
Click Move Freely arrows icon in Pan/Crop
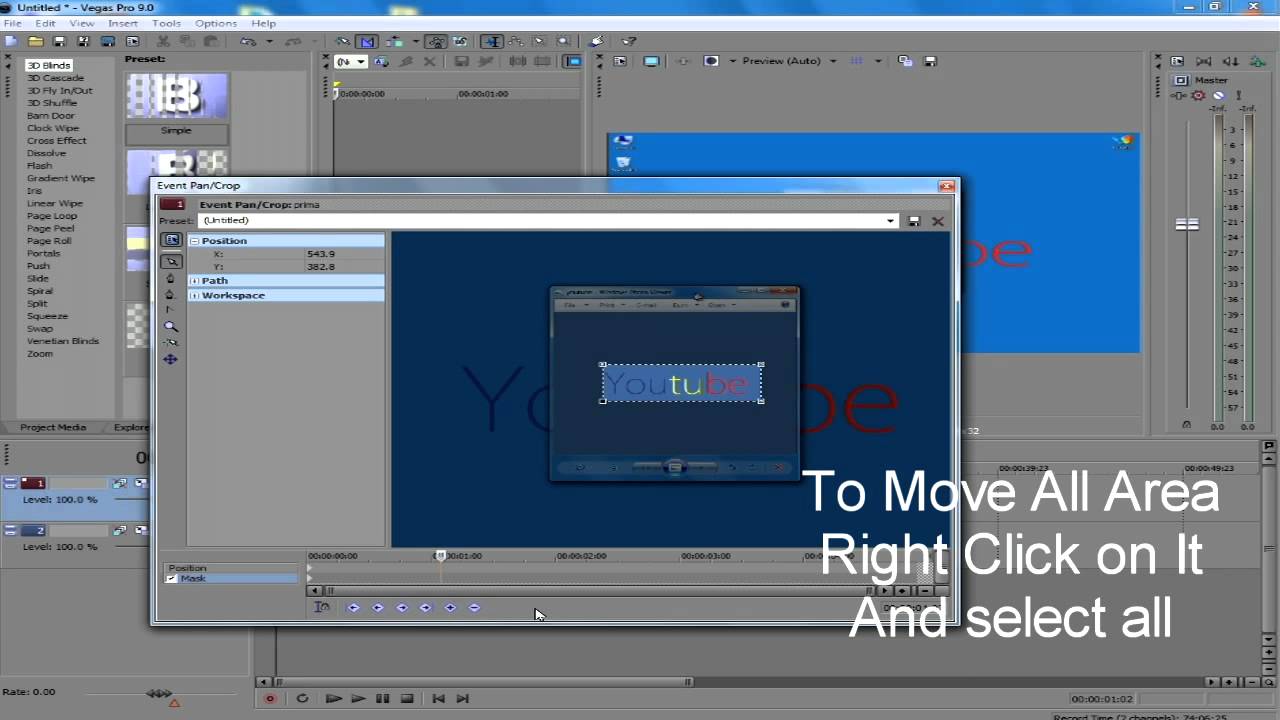(x=170, y=359)
